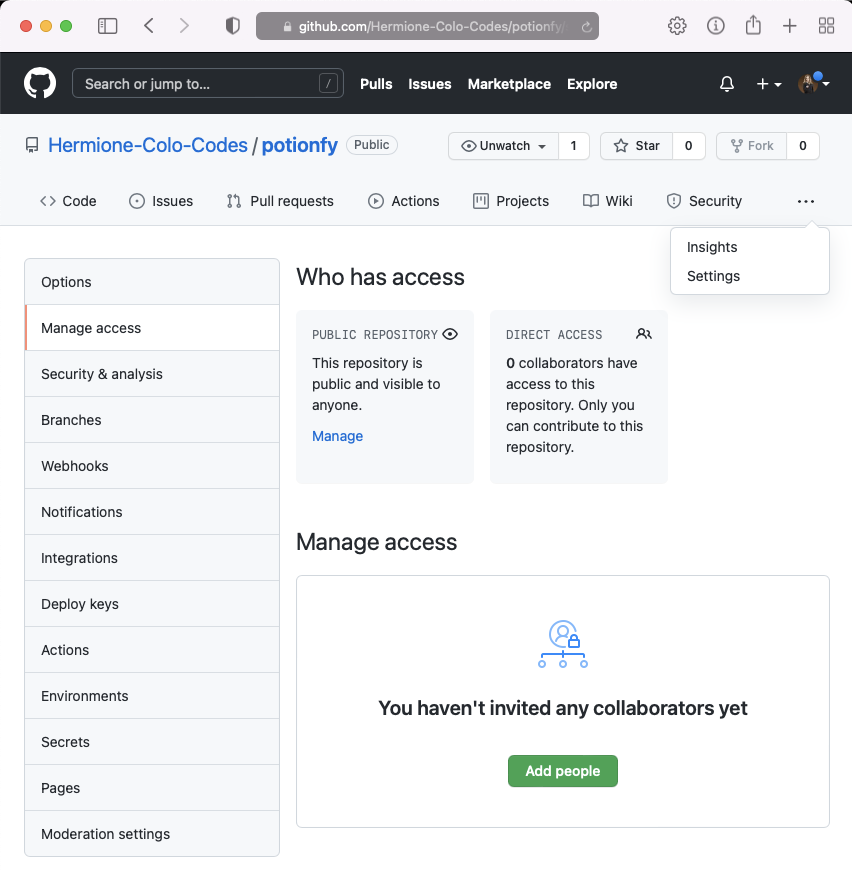Click the privacy shield icon in Safari

coord(233,26)
